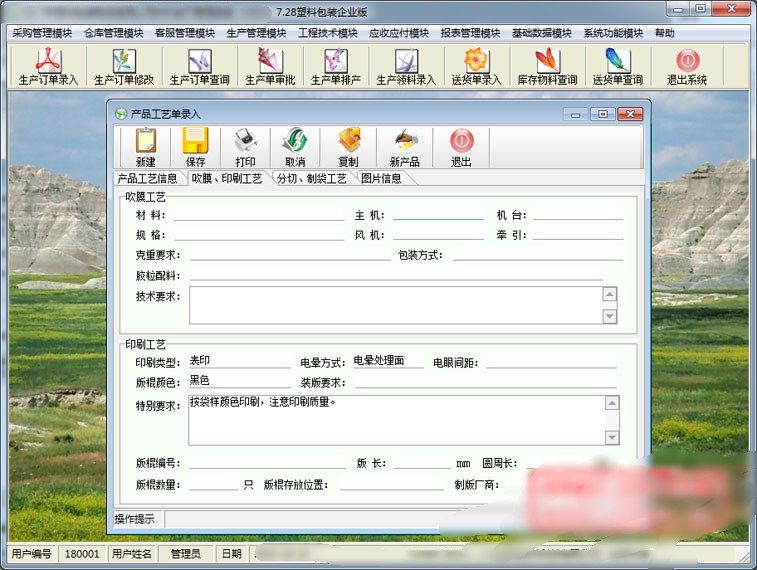Screen dimensions: 757x570
Task: Open 生产管理模块 menu
Action: click(257, 33)
